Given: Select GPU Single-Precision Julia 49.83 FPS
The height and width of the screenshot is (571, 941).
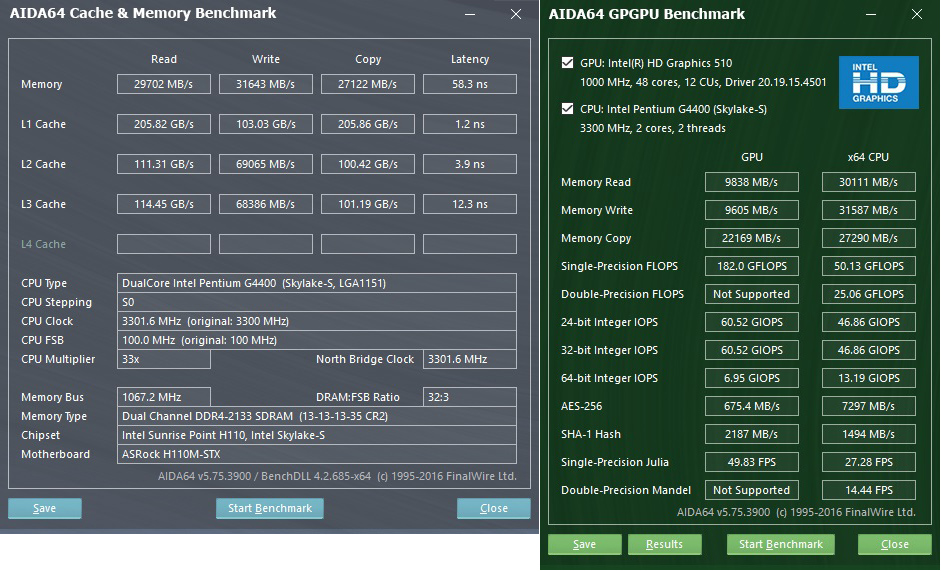Looking at the screenshot, I should [x=751, y=462].
